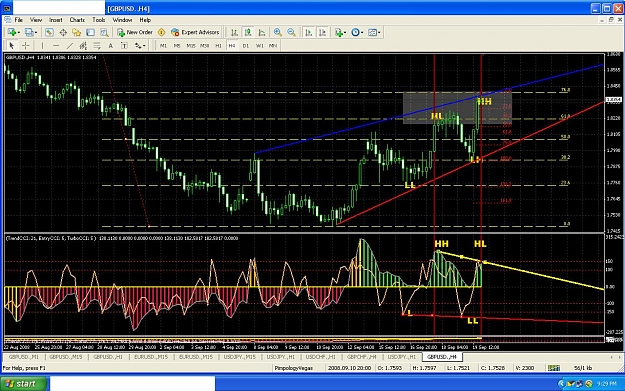Viewport: 625px width, 391px height.
Task: Select the horizontal line drawing tool
Action: click(x=56, y=46)
